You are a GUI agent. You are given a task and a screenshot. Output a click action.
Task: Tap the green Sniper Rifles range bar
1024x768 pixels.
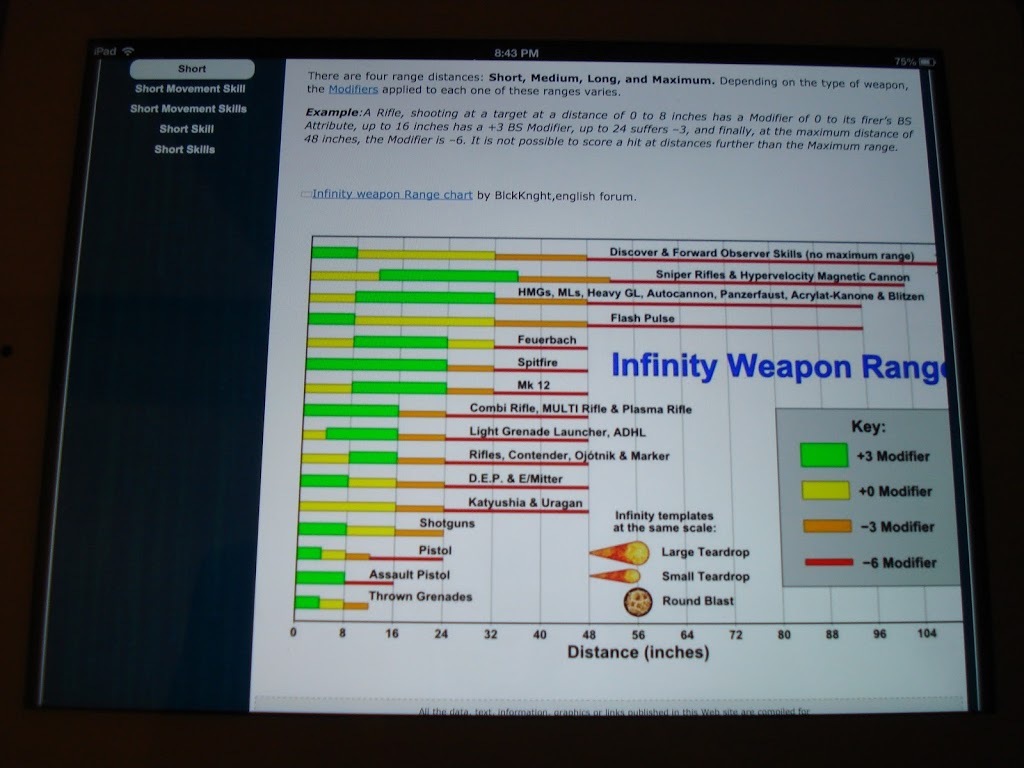(449, 276)
